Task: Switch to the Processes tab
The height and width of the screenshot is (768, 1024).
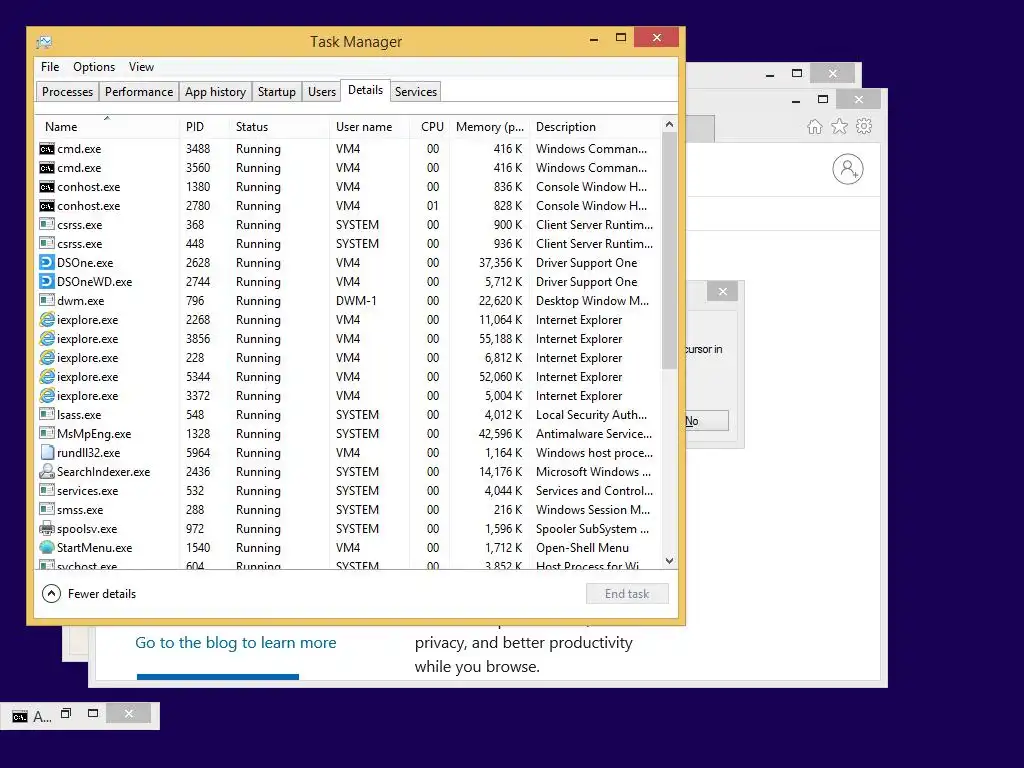Action: coord(67,91)
